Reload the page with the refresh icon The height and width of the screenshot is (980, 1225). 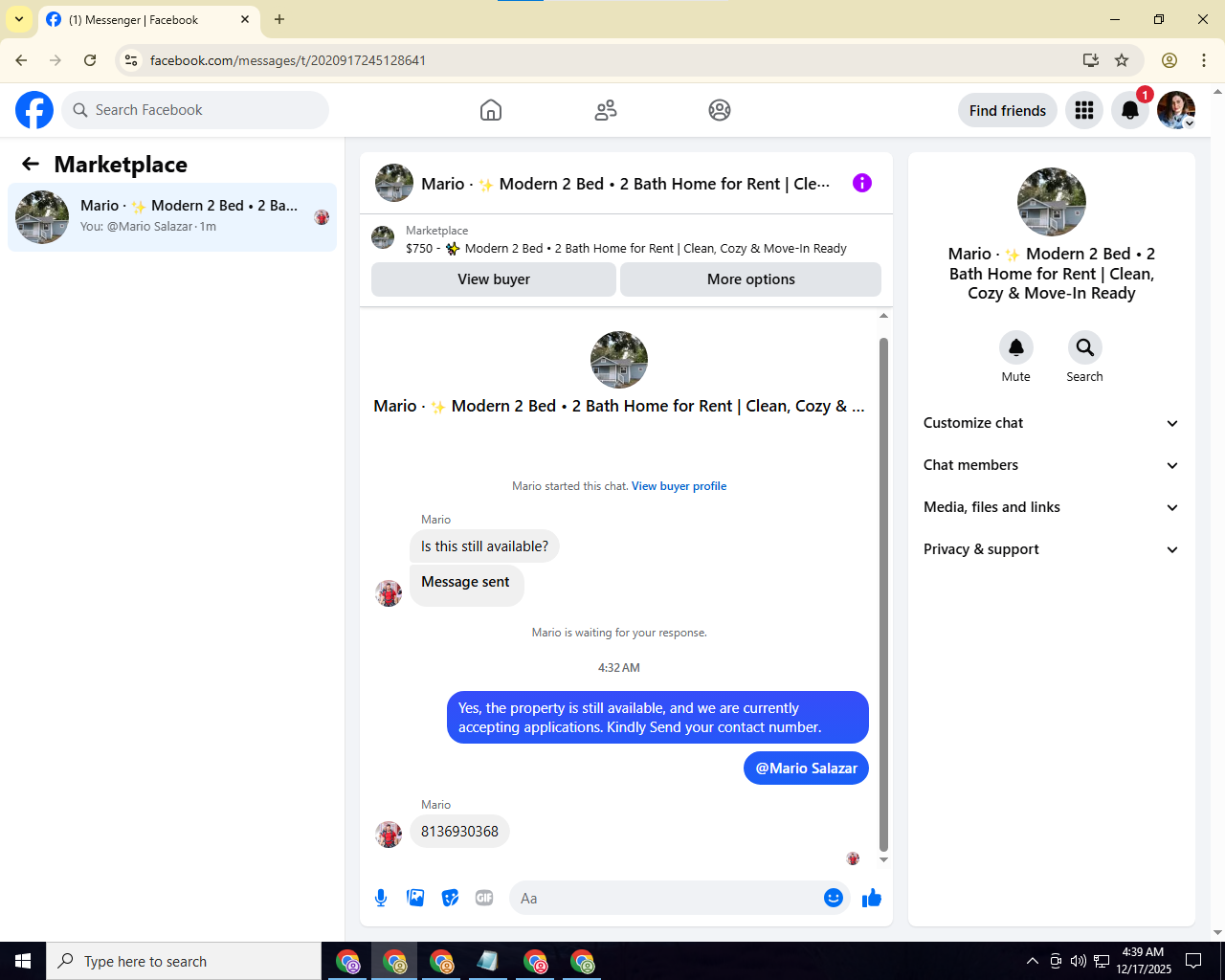pyautogui.click(x=90, y=60)
